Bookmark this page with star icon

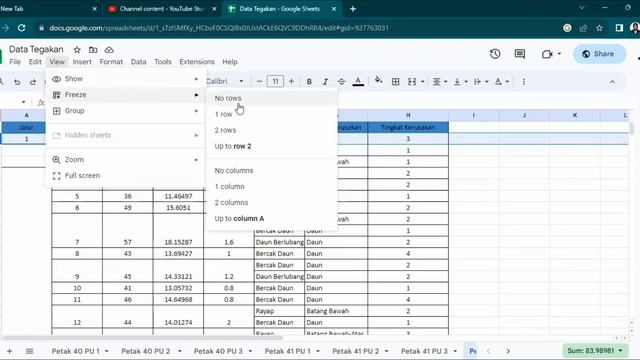599,28
